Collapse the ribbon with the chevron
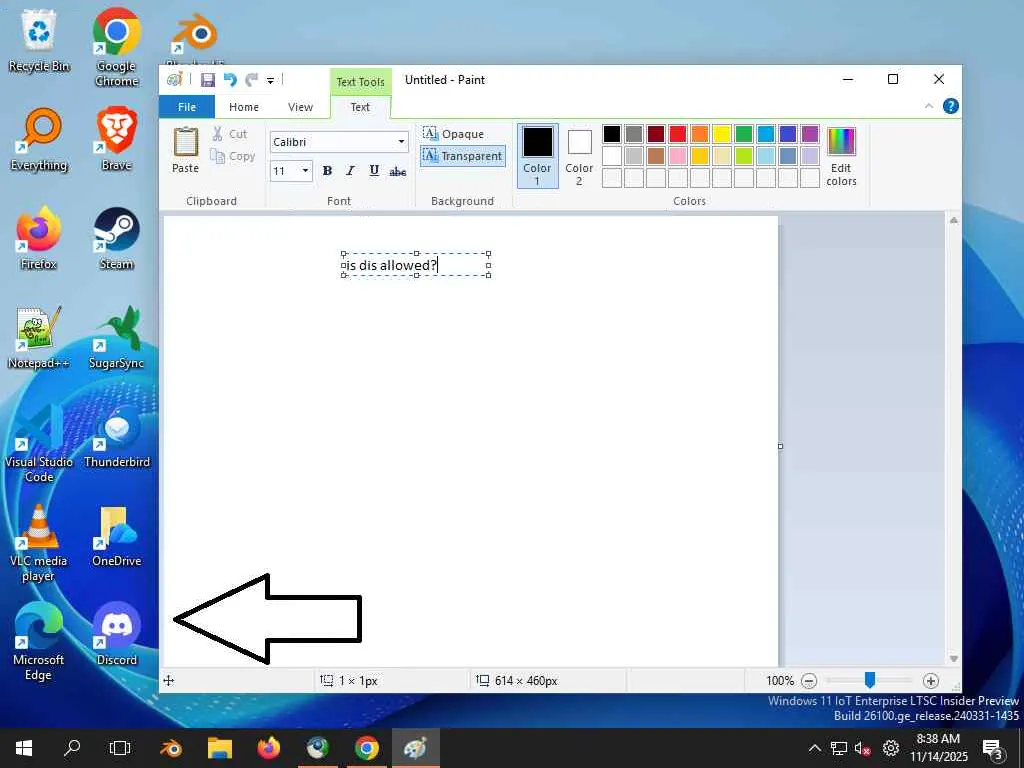Screen dimensions: 1024x768 (929, 106)
